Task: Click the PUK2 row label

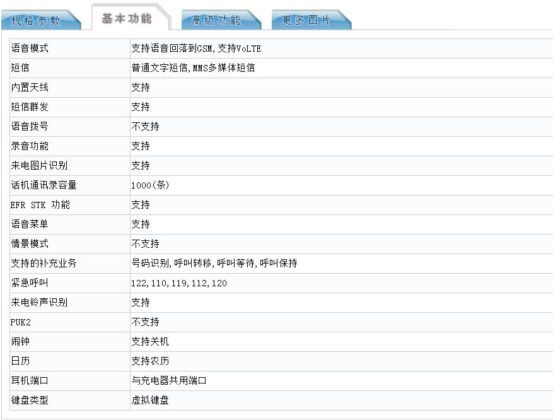Action: click(20, 322)
